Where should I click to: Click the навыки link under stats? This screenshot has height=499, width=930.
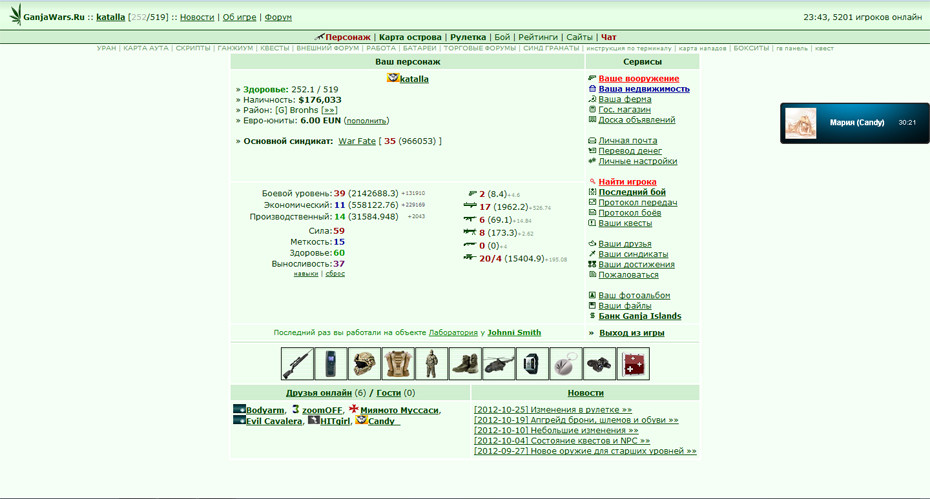coord(306,274)
